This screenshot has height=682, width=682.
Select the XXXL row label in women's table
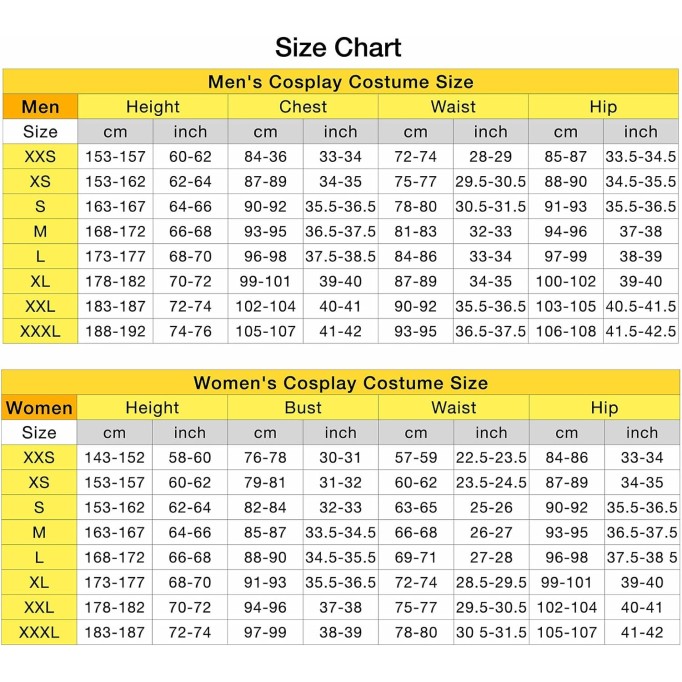40,633
